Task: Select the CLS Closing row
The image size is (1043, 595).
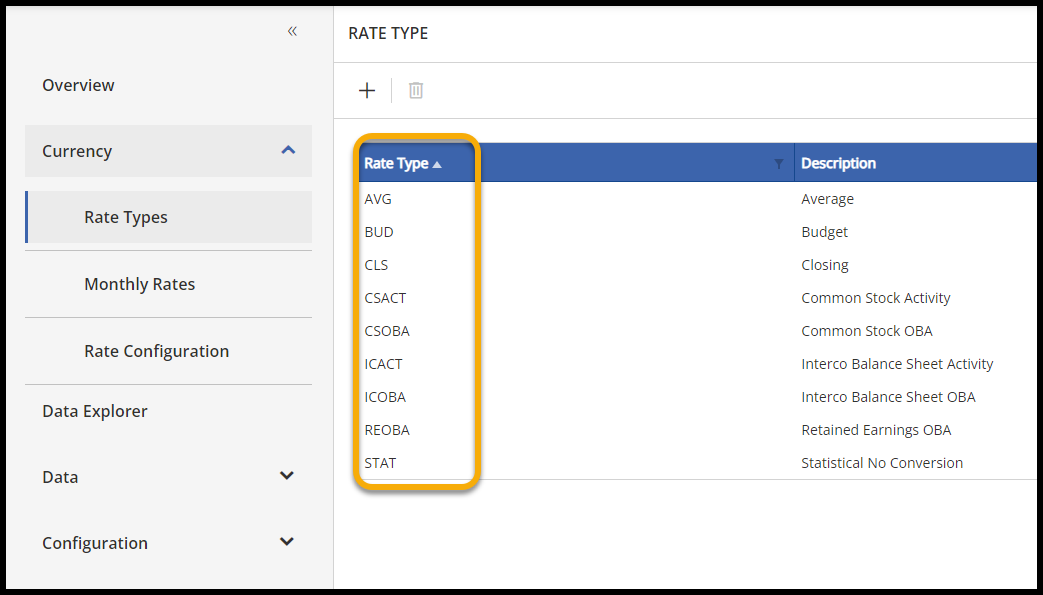Action: (x=376, y=265)
